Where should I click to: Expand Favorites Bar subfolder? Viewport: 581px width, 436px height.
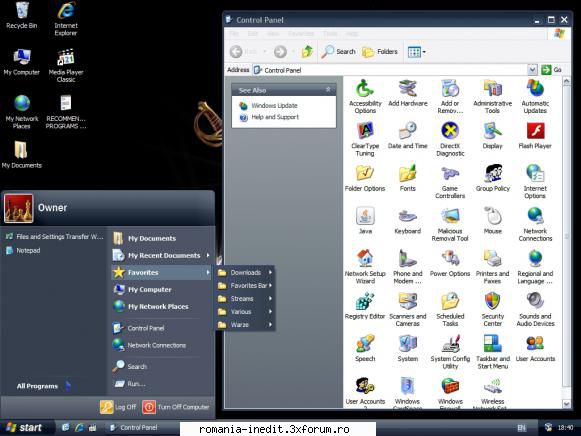[x=245, y=286]
